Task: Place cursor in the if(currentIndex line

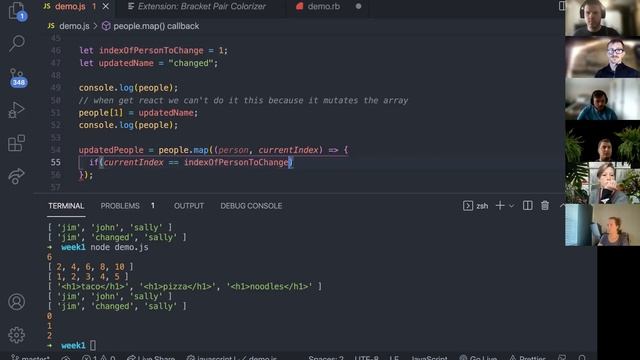Action: 191,162
